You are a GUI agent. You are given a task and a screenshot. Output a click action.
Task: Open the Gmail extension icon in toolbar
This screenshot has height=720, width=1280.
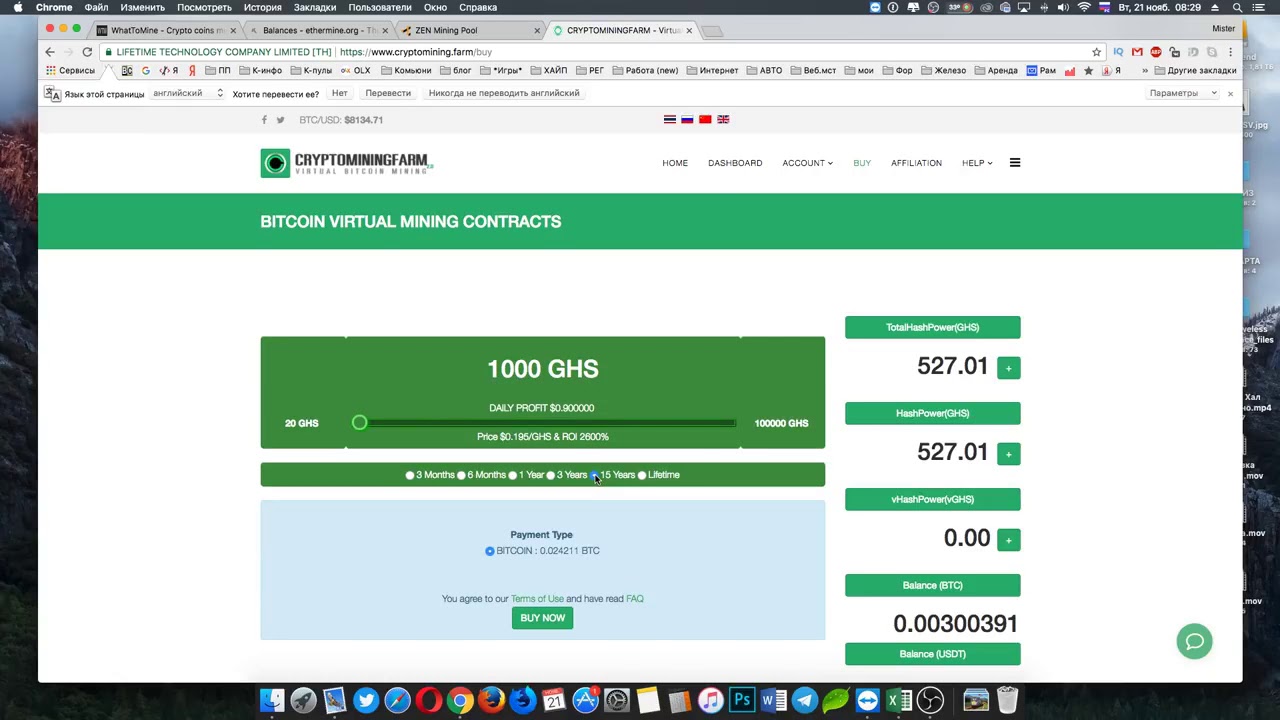click(x=1137, y=52)
